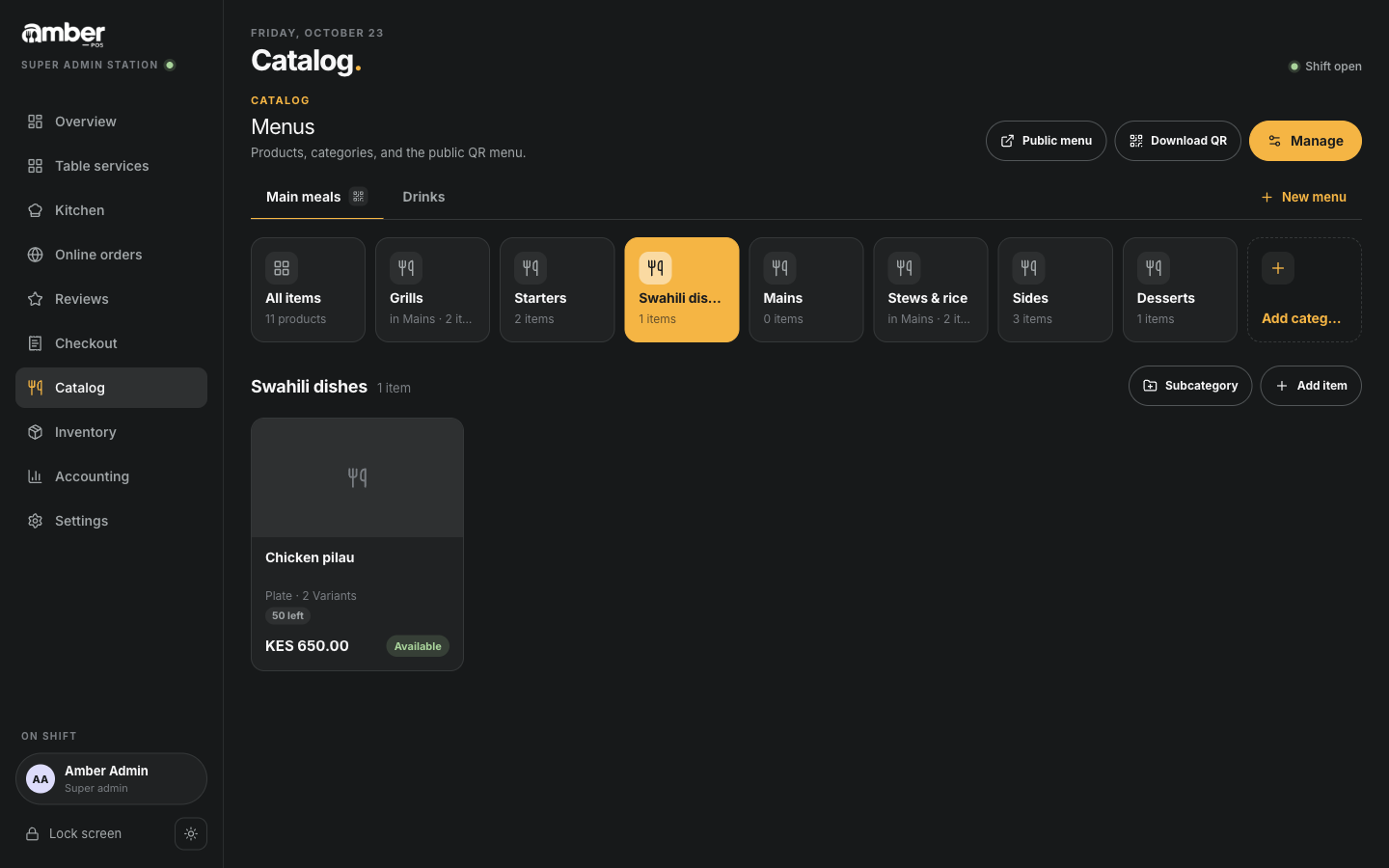1389x868 pixels.
Task: Click the Settings gear icon
Action: click(x=36, y=521)
